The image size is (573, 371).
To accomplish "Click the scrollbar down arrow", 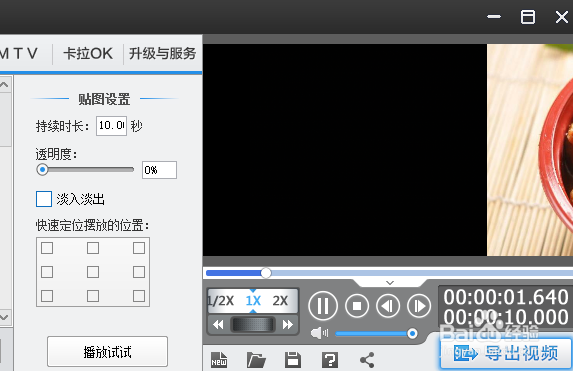I will [x=4, y=317].
